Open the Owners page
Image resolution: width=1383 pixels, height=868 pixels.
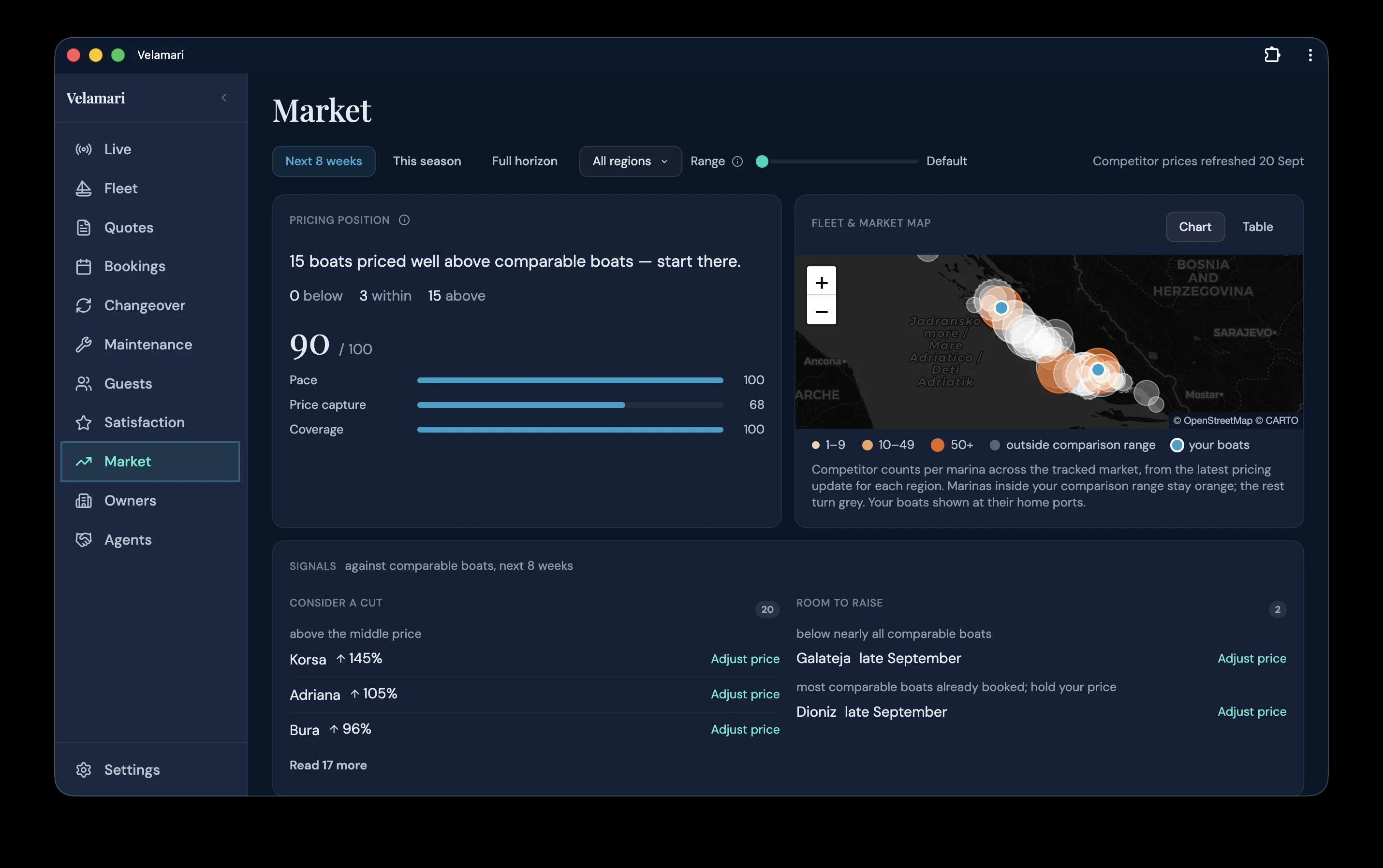pos(150,501)
